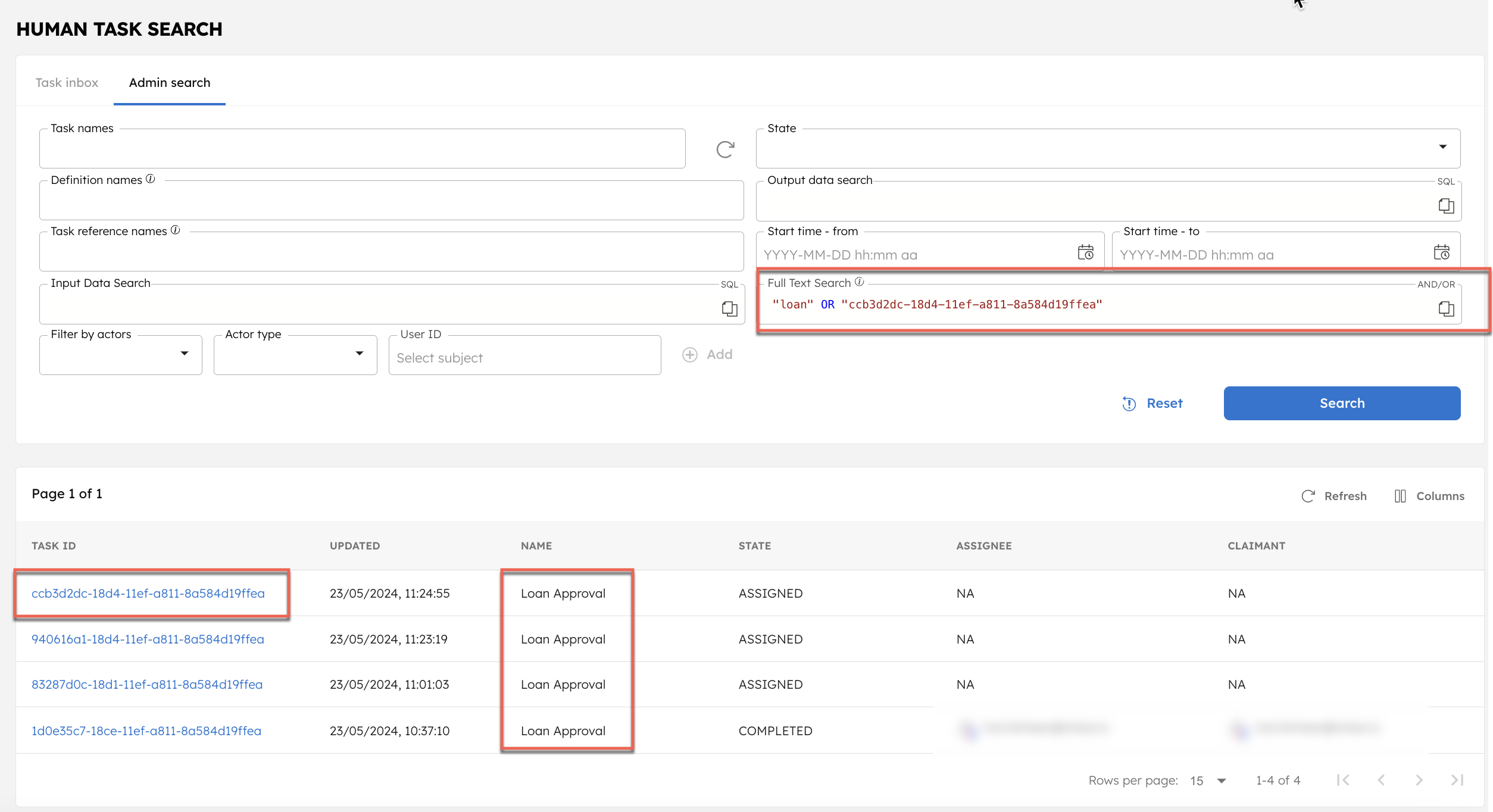Copy the Input Data Search query

point(729,308)
